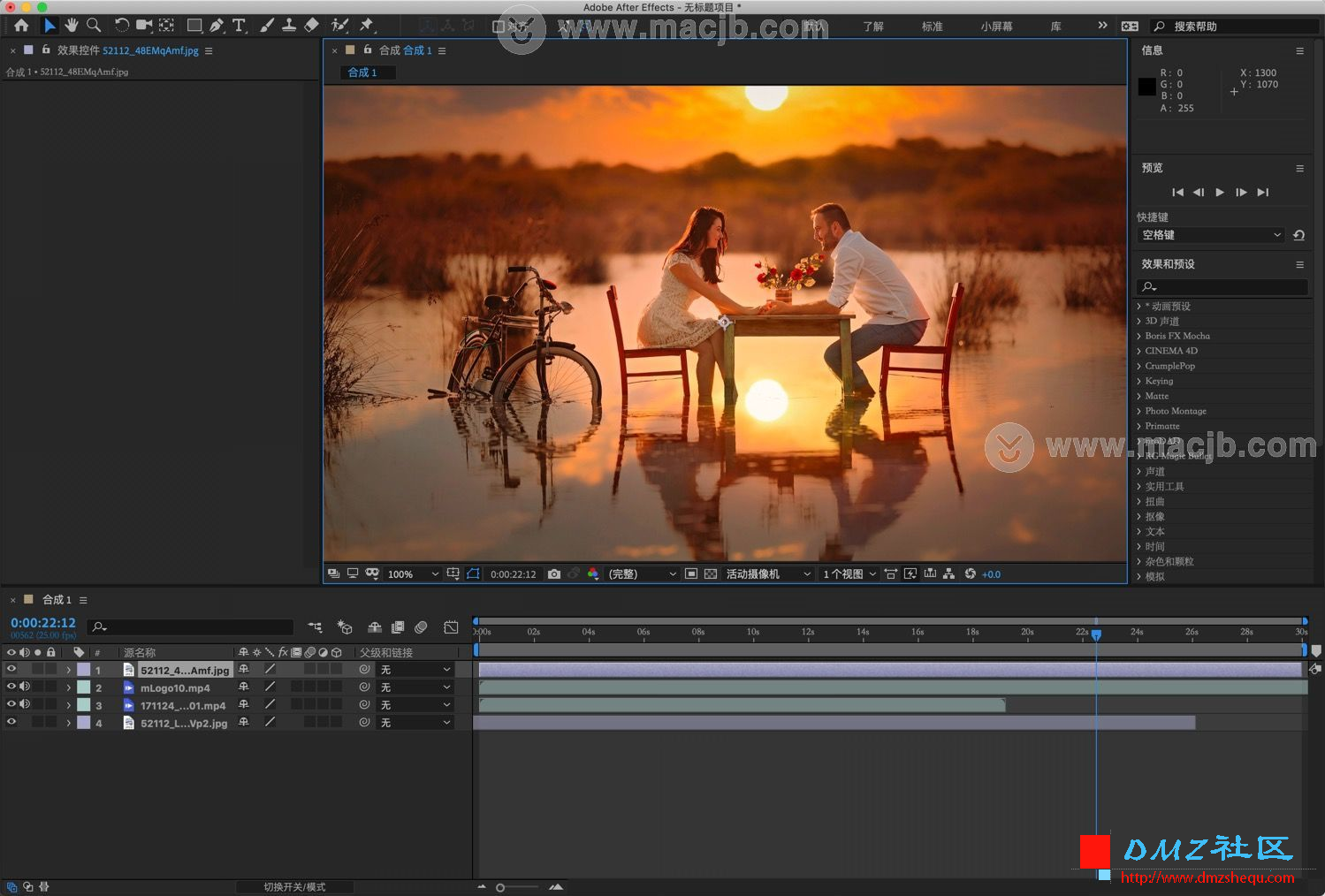Open magnification 100% dropdown
The image size is (1325, 896).
coord(413,574)
